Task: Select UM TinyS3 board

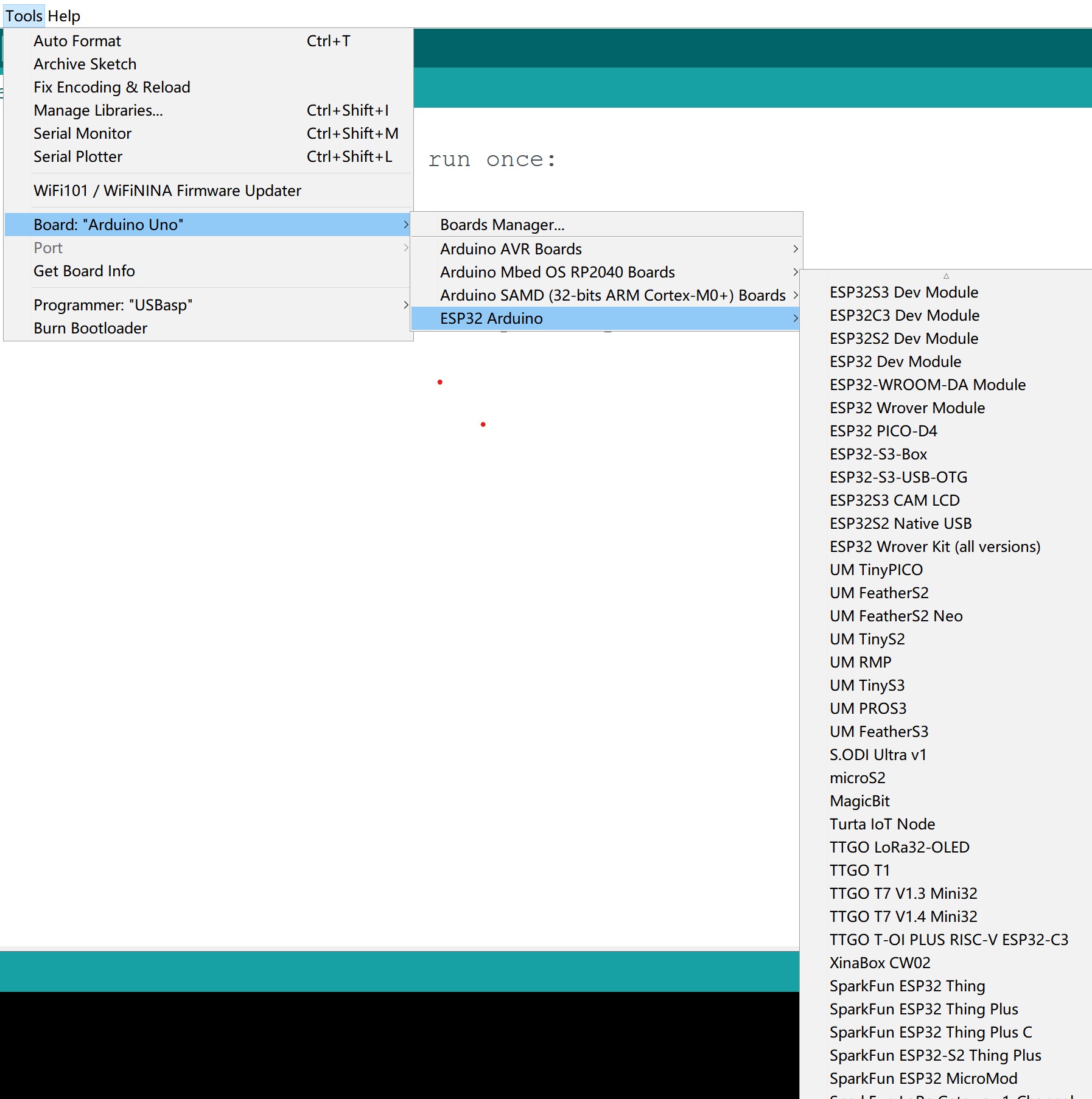Action: click(946, 685)
